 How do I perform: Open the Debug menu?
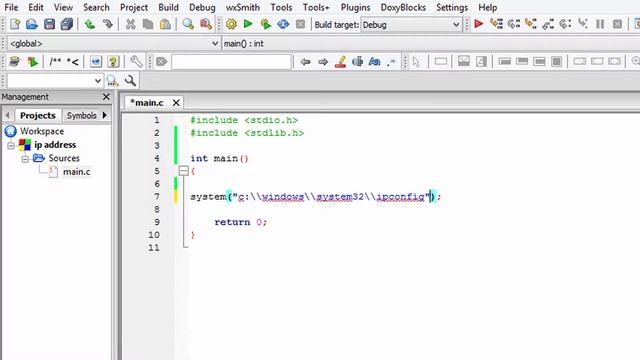pos(202,7)
